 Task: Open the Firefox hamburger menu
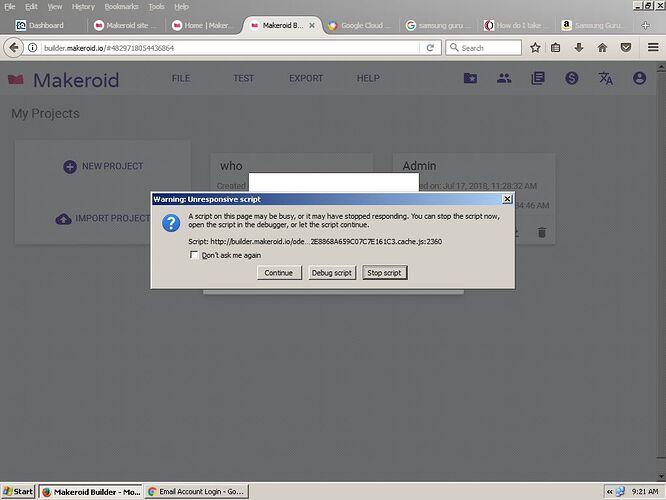[652, 47]
